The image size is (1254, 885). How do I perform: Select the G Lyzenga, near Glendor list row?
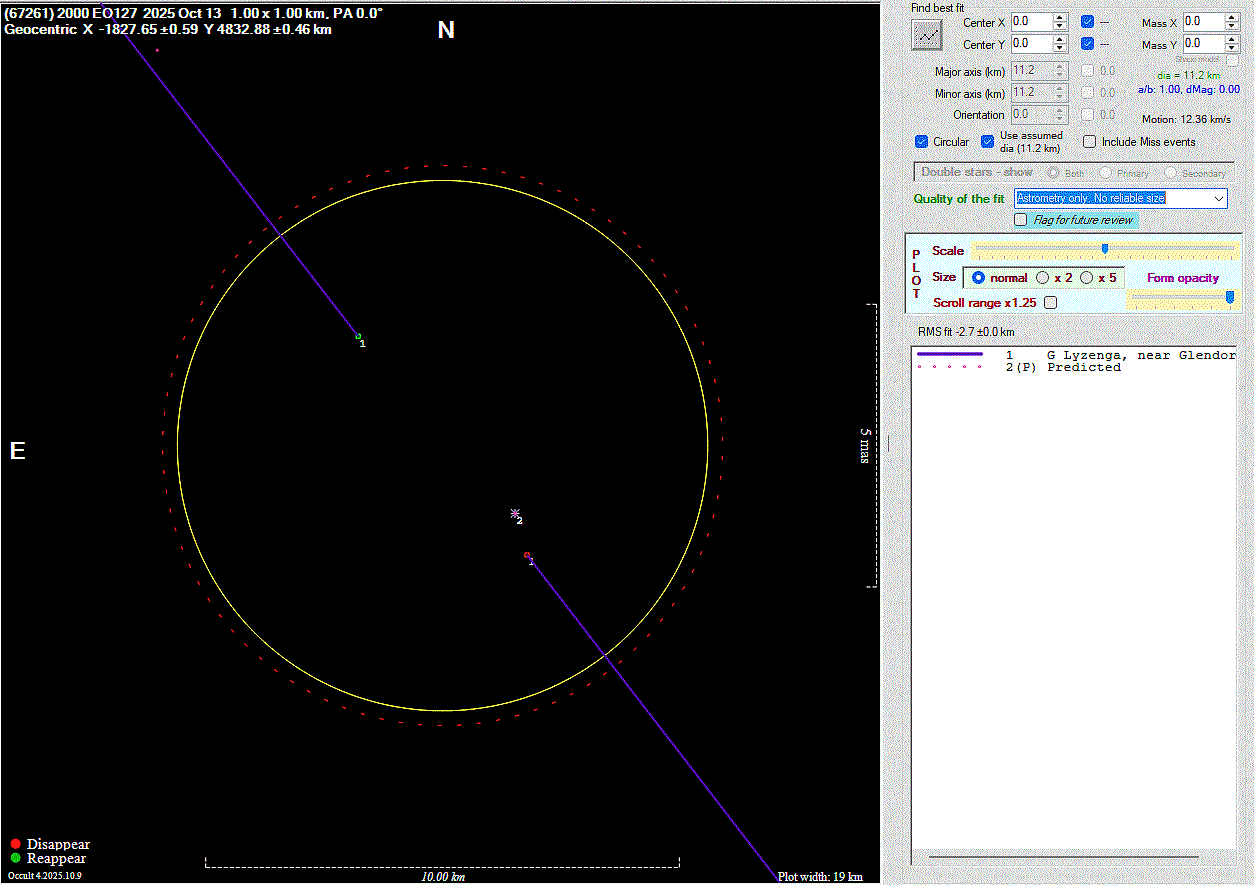(1076, 355)
